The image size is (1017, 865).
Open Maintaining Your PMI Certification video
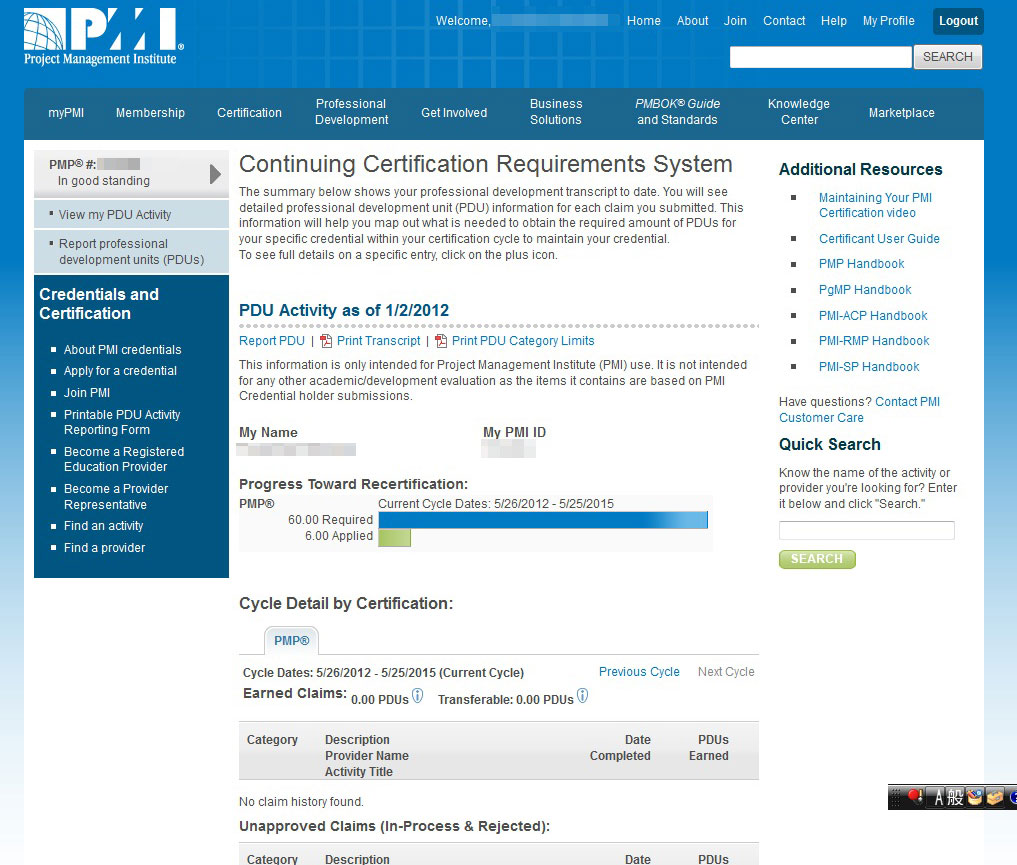tap(875, 205)
